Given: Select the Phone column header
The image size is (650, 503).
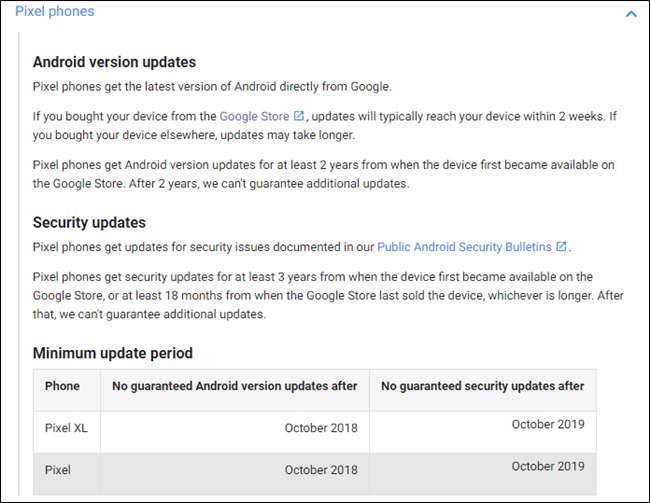Looking at the screenshot, I should pos(62,387).
